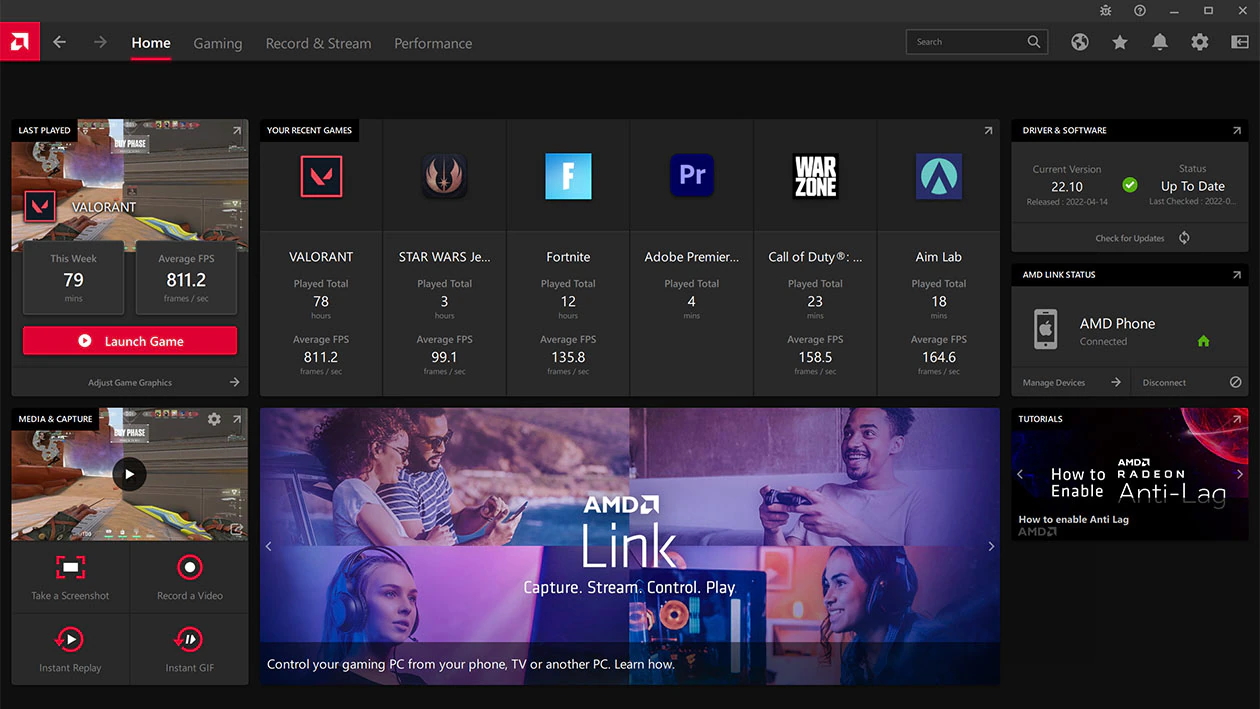Image resolution: width=1260 pixels, height=709 pixels.
Task: Click the Launch Game button
Action: pyautogui.click(x=130, y=341)
